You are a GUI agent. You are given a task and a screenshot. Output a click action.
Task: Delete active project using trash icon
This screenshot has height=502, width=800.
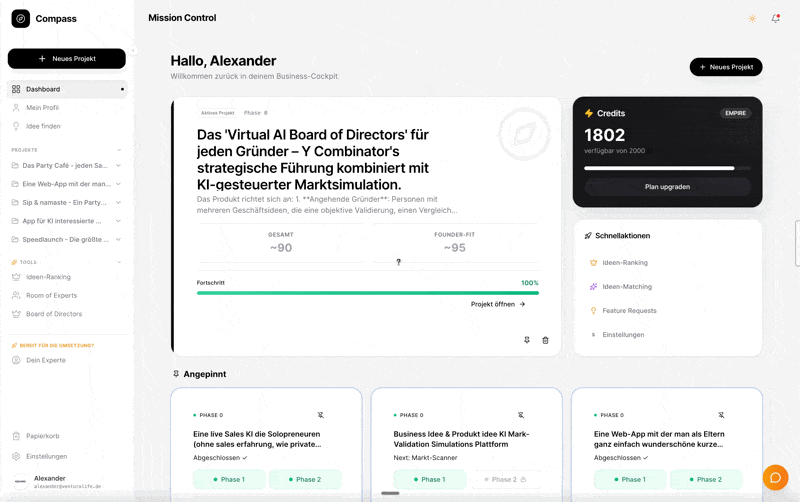pyautogui.click(x=545, y=340)
